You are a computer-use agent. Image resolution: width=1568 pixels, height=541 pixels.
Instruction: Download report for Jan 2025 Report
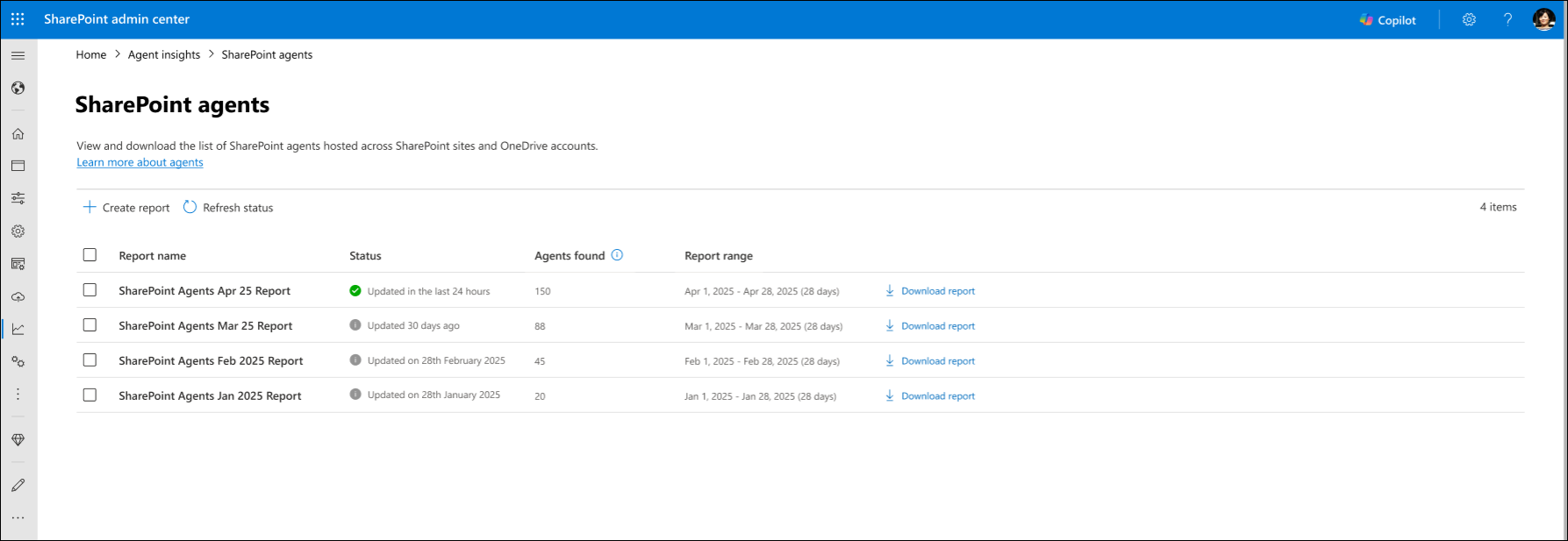(x=930, y=396)
